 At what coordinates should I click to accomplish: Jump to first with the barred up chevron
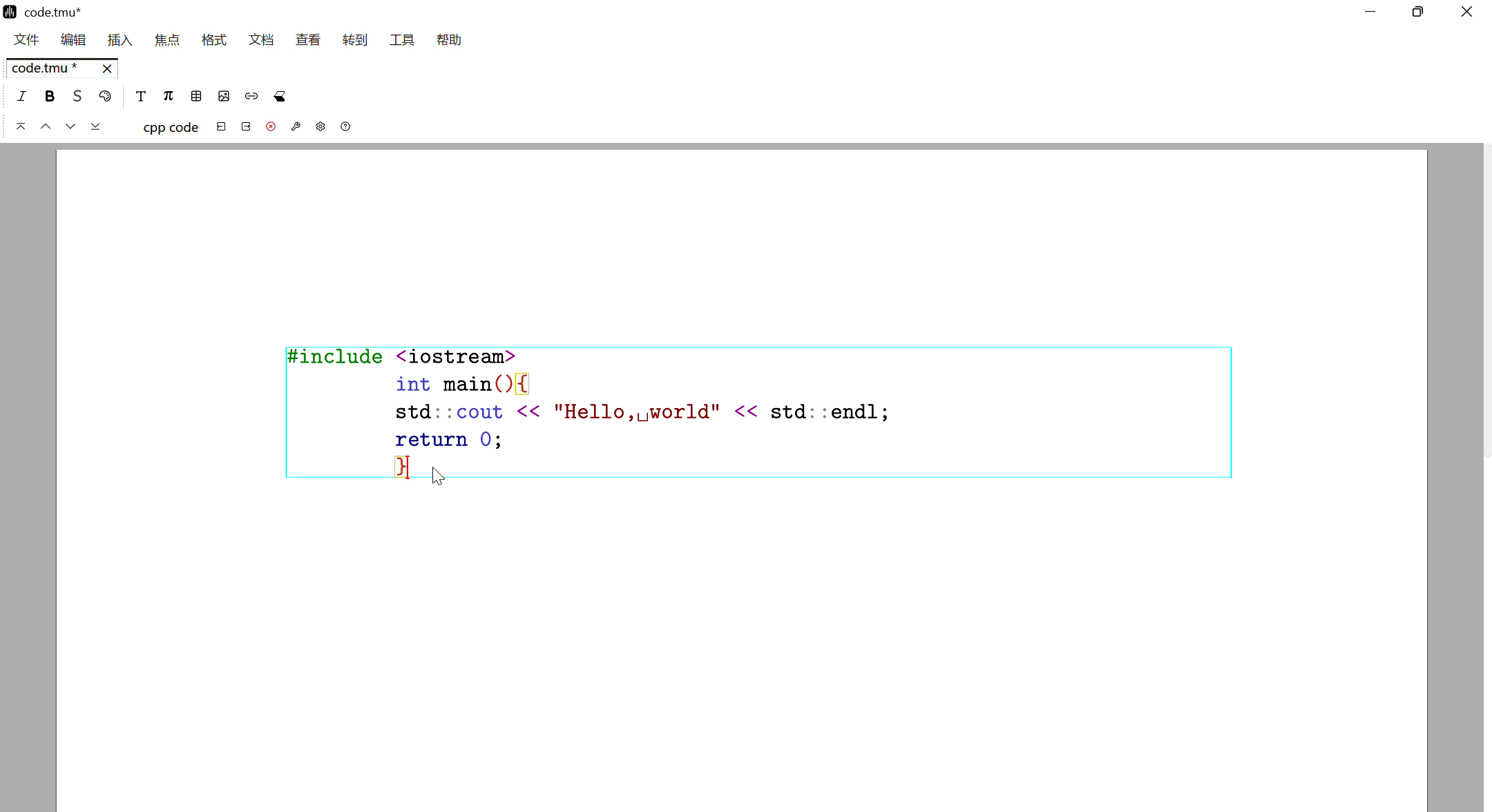pyautogui.click(x=21, y=126)
